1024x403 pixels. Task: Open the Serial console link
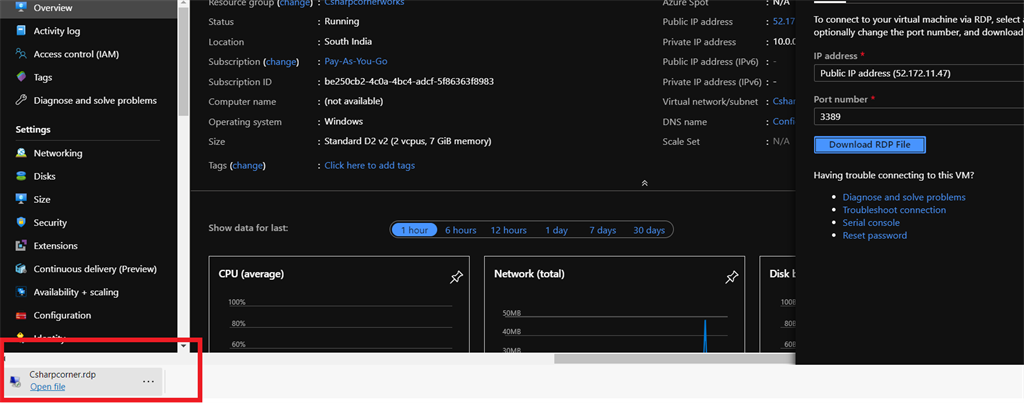[x=871, y=223]
